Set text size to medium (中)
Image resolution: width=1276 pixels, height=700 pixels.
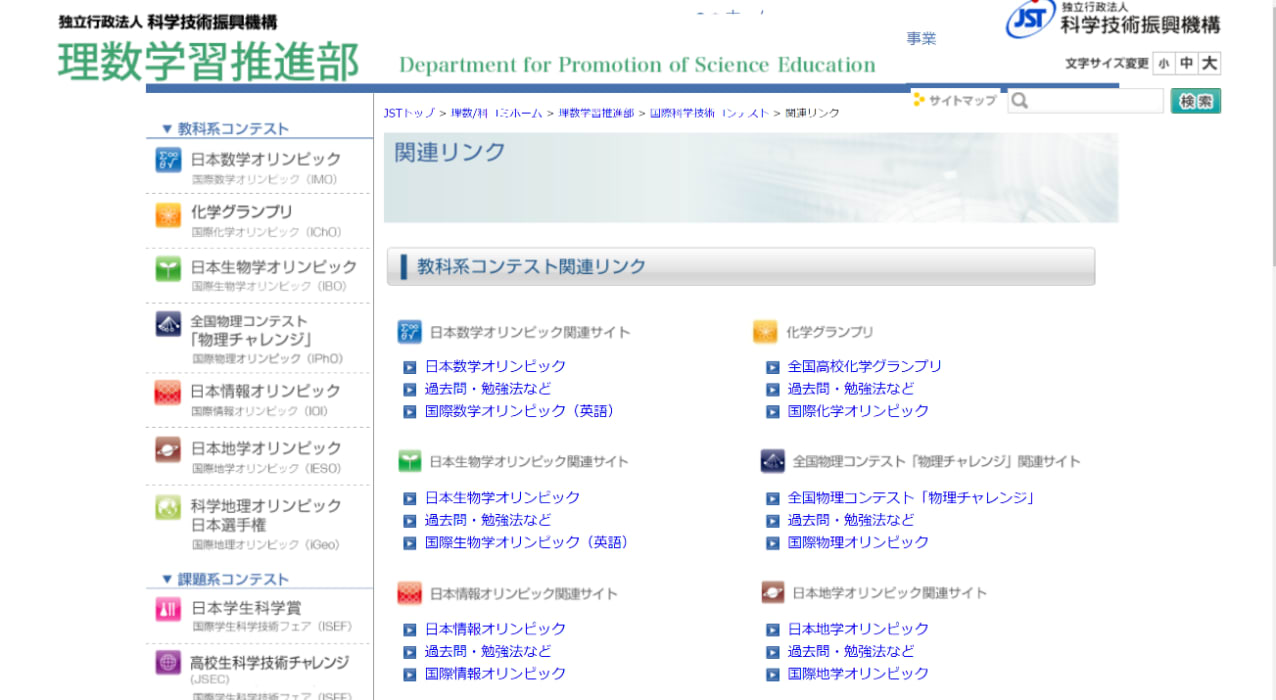click(1186, 64)
